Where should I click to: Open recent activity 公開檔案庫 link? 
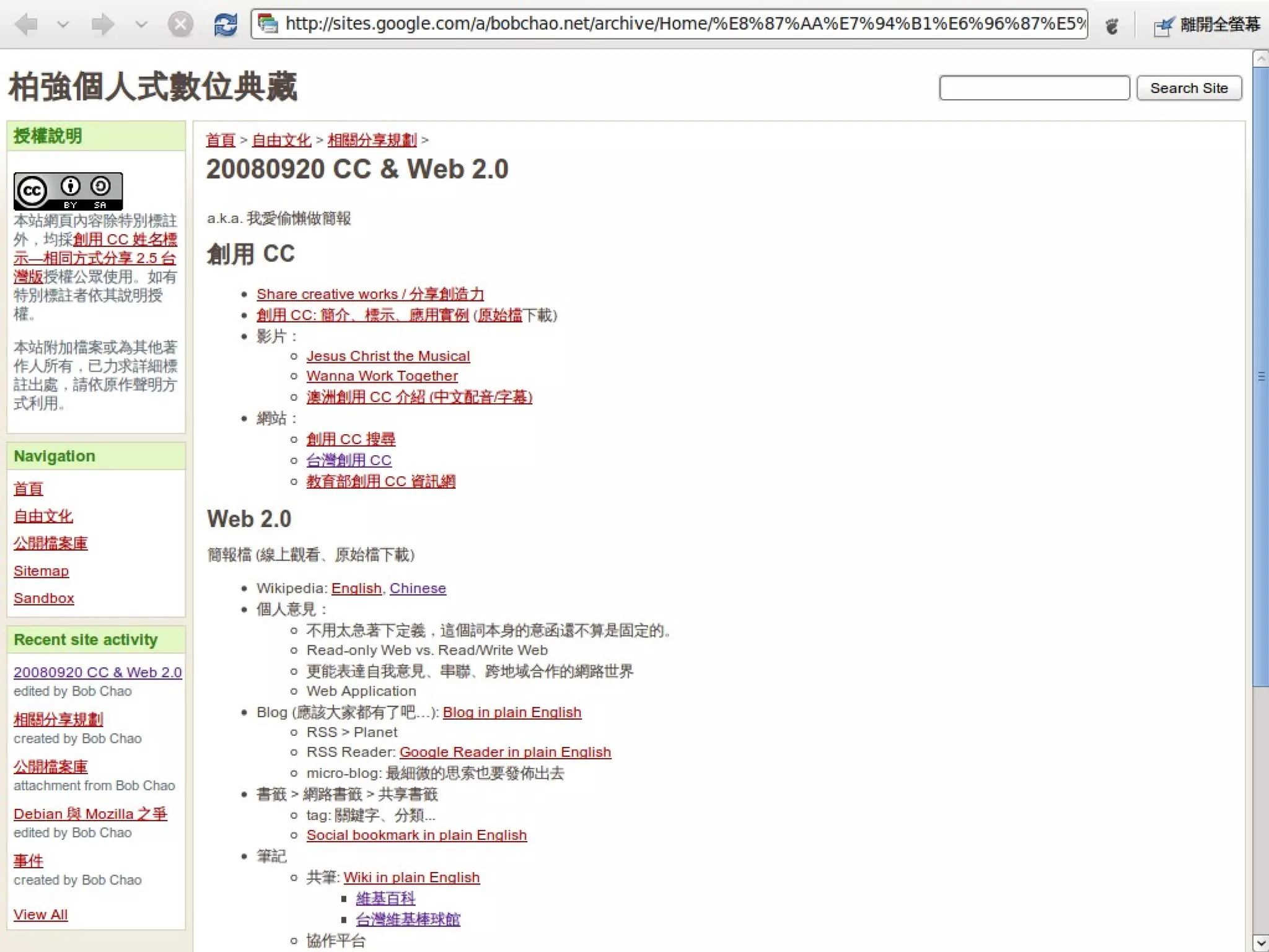(51, 767)
